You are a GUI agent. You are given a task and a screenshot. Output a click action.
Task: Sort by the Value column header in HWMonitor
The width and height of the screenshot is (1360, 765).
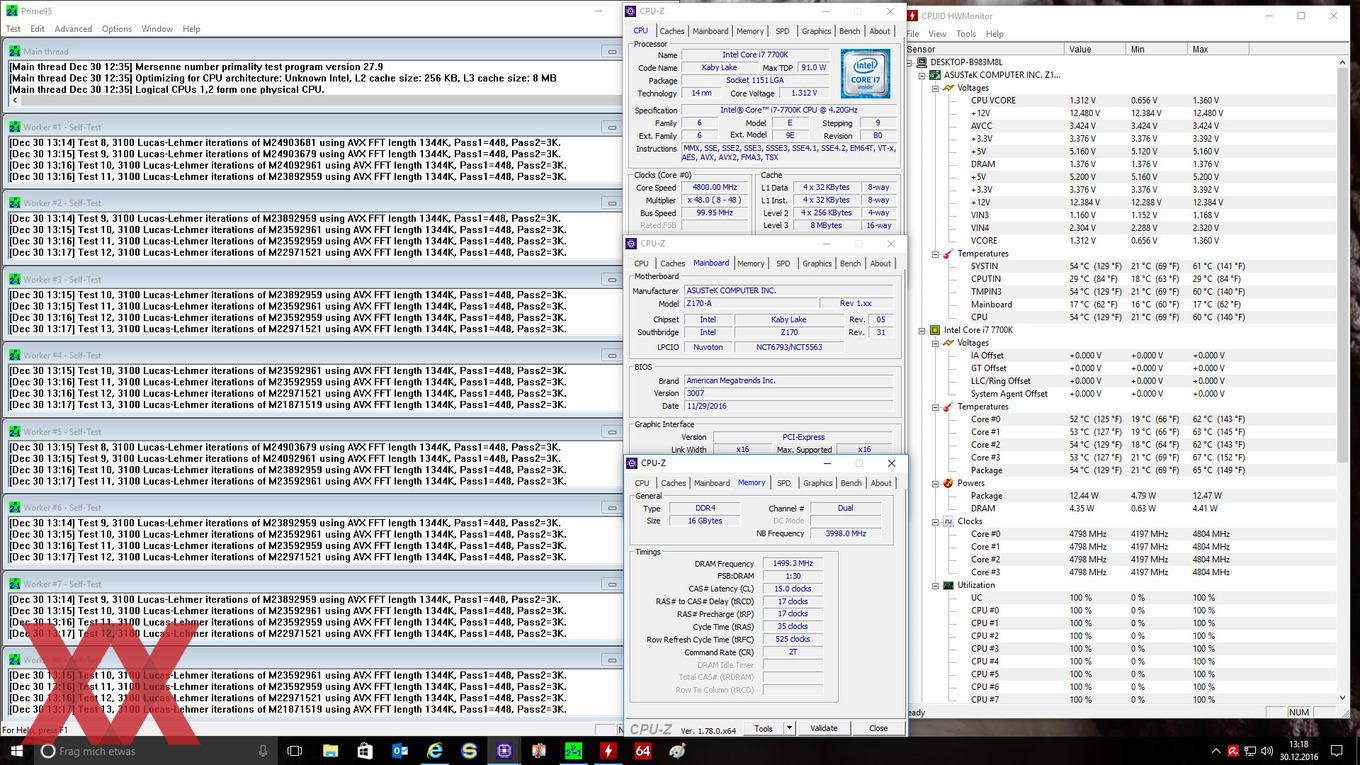(1095, 49)
